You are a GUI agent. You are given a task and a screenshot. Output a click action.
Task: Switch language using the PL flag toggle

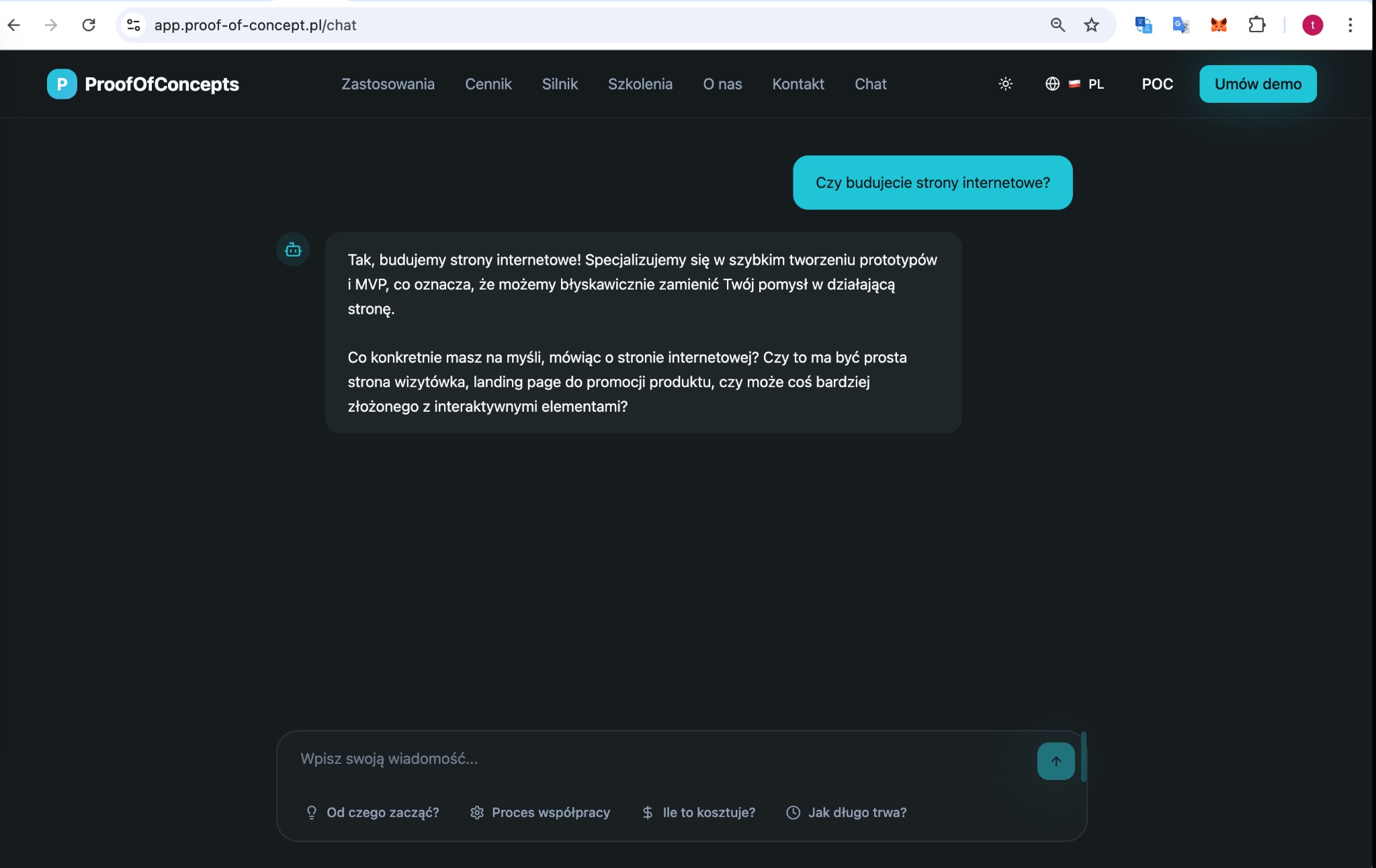point(1076,84)
